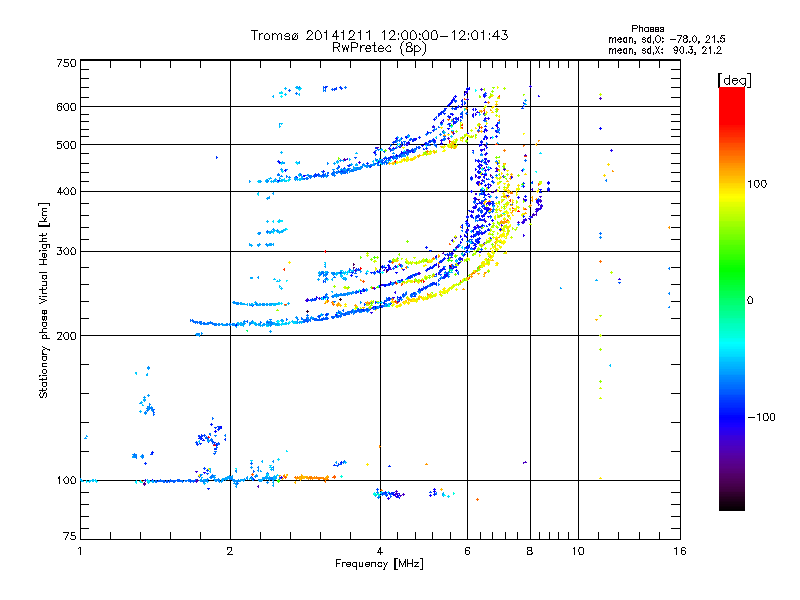Screen dimensions: 800x600
Task: Click the y-axis label '300'
Action: coord(66,252)
